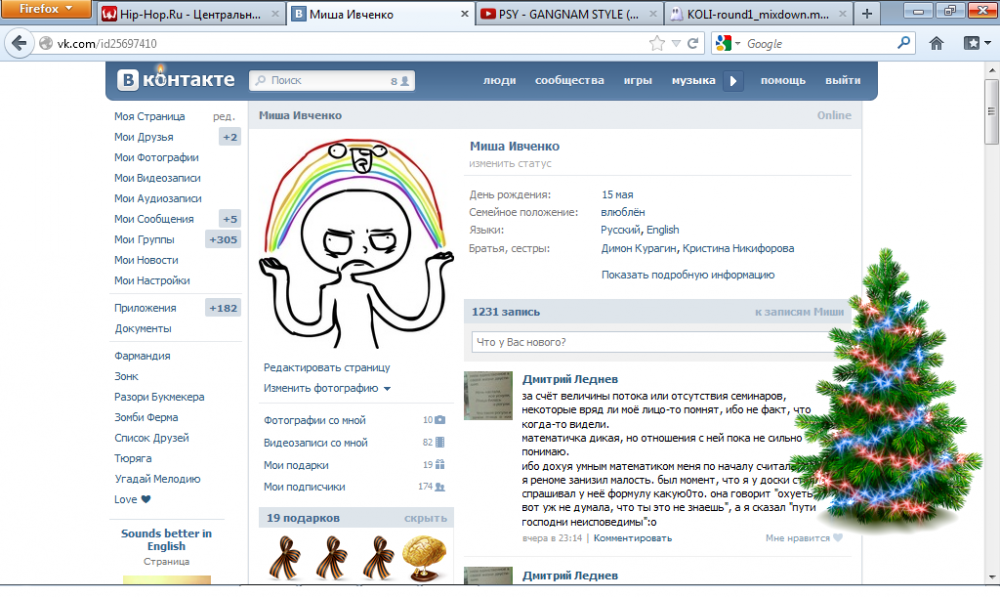1000x597 pixels.
Task: Open the Firefox menu button
Action: pyautogui.click(x=45, y=9)
